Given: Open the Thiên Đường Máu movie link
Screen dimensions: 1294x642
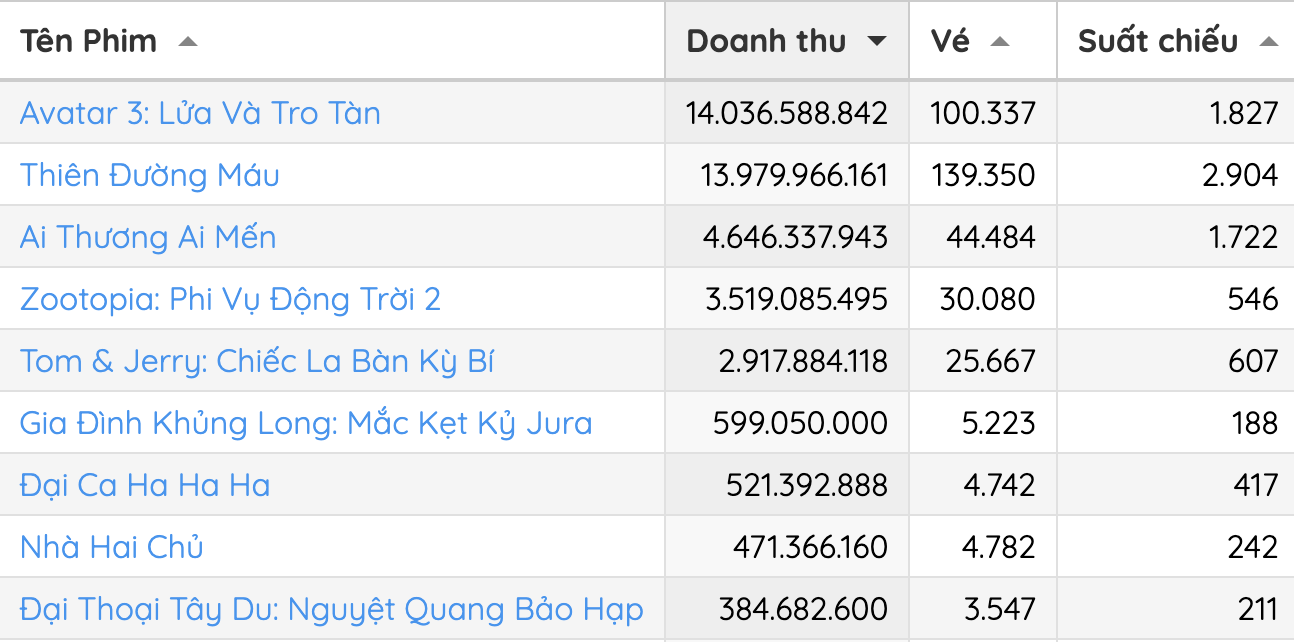Looking at the screenshot, I should [x=150, y=175].
